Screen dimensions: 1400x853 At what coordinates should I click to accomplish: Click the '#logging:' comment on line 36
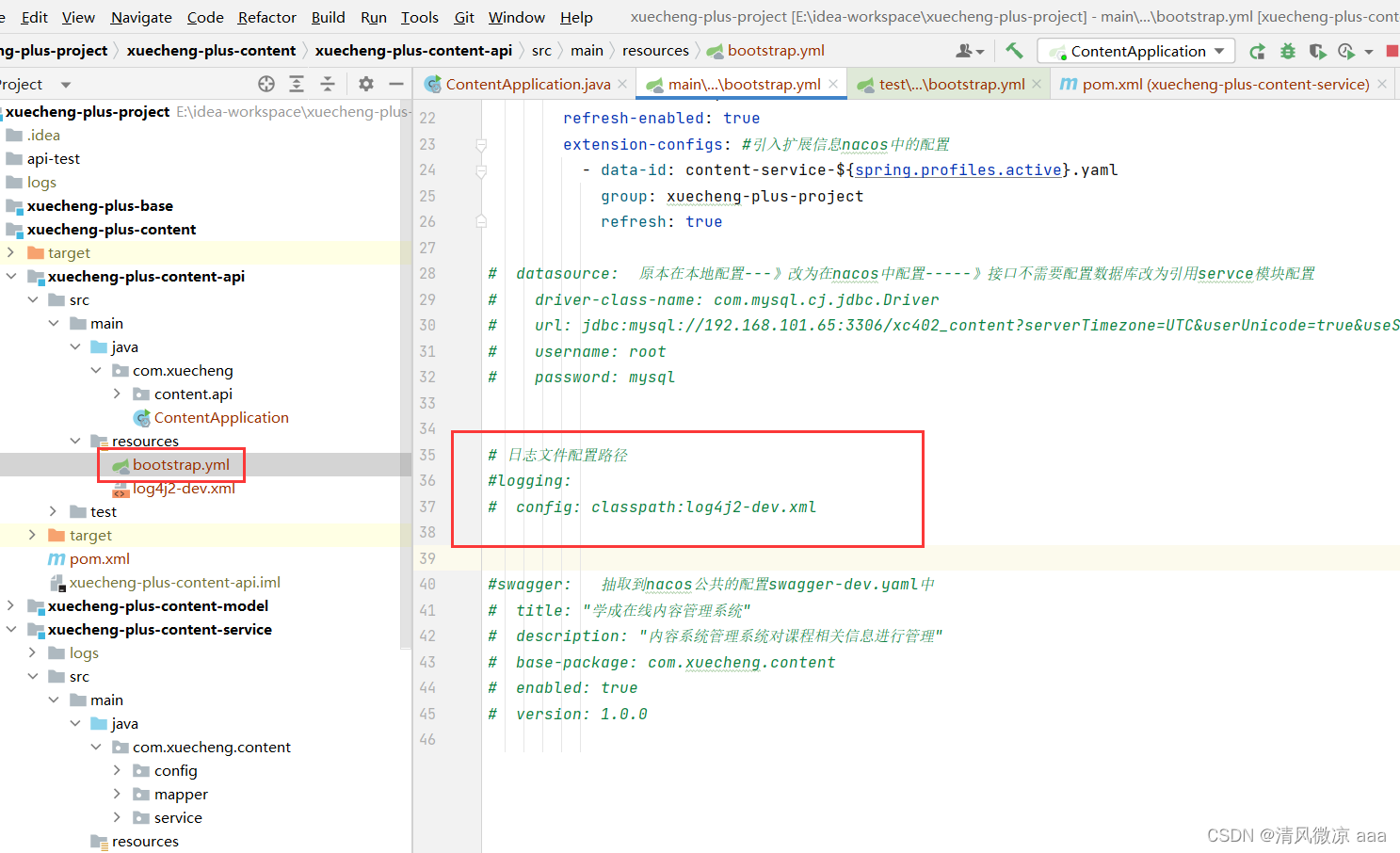tap(529, 481)
